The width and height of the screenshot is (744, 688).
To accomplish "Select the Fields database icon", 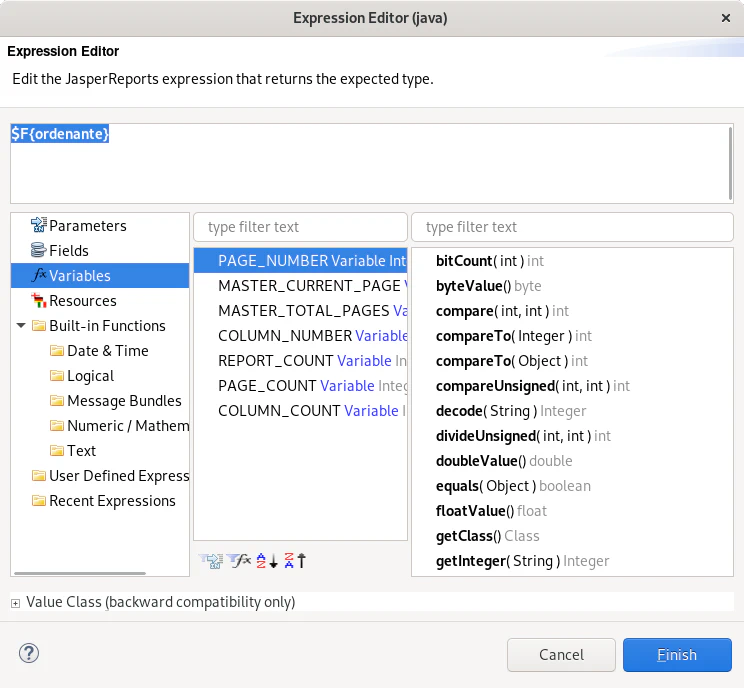I will coord(39,251).
